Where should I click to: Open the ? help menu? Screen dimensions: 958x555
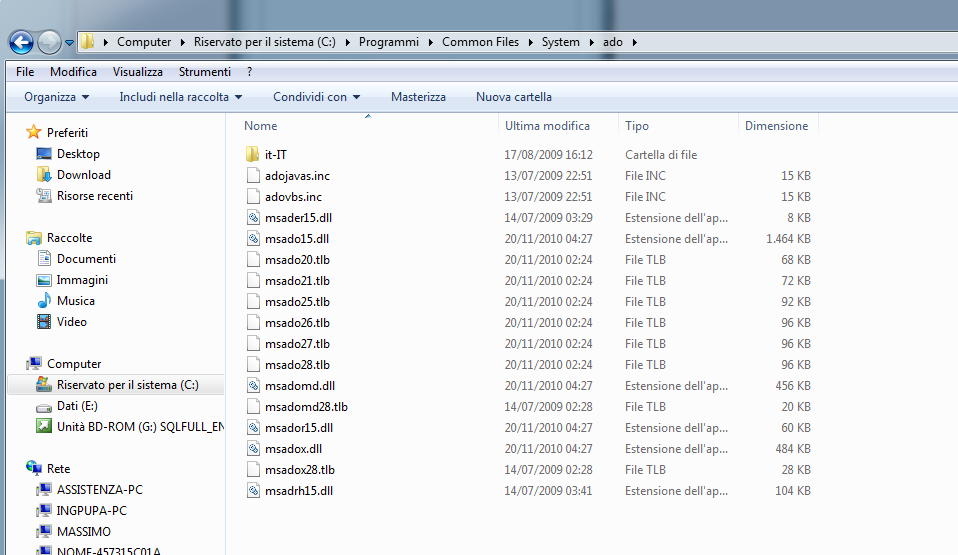(x=249, y=72)
